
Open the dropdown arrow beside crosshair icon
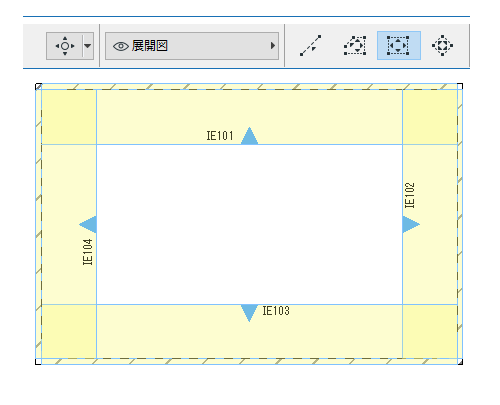88,46
